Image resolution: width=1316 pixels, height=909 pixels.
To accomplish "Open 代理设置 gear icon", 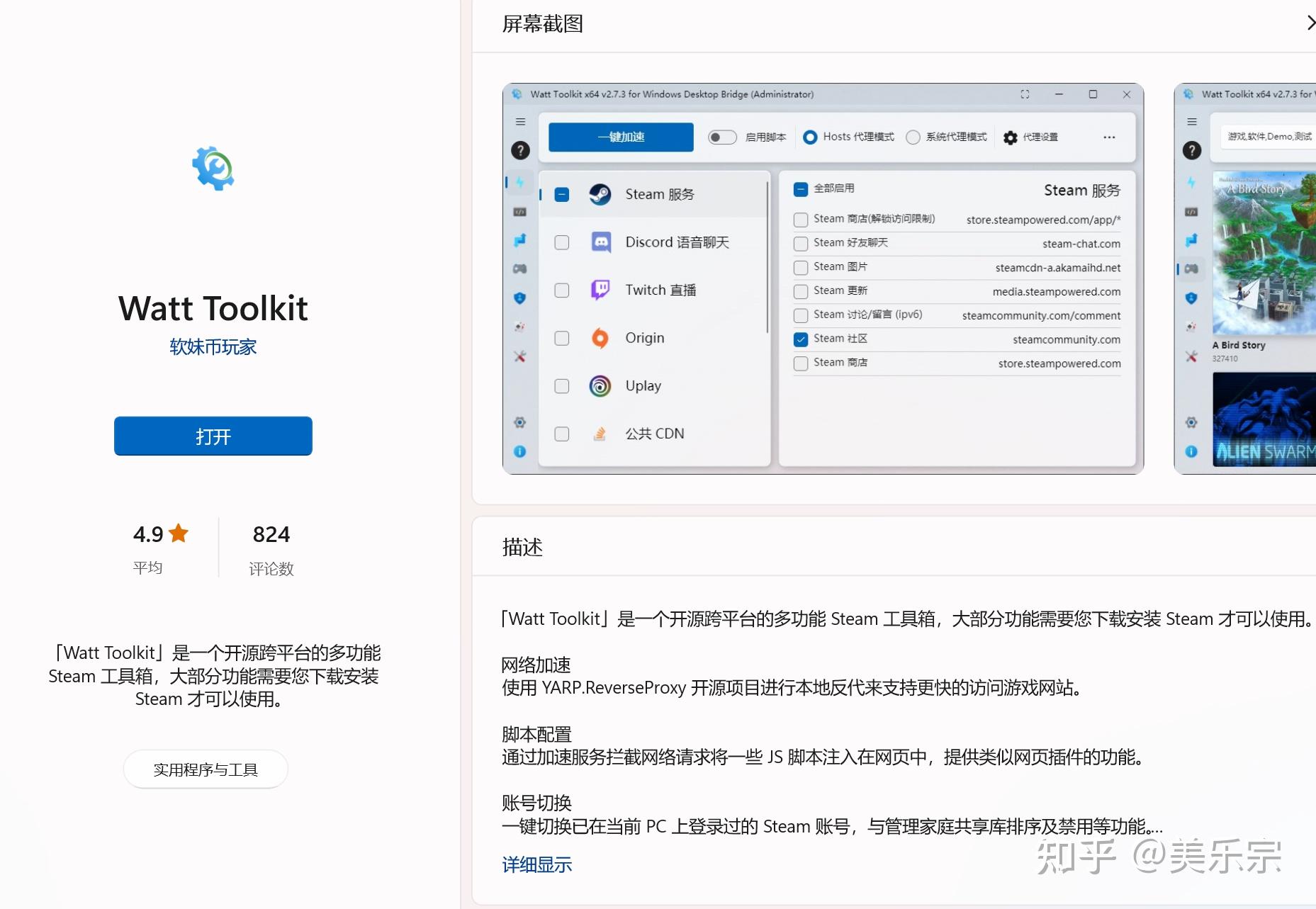I will (1010, 137).
